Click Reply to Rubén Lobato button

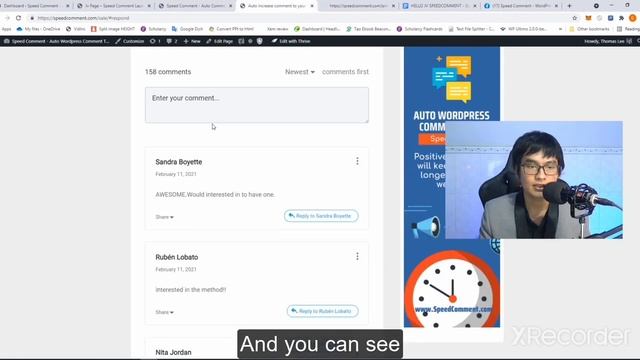pyautogui.click(x=322, y=311)
